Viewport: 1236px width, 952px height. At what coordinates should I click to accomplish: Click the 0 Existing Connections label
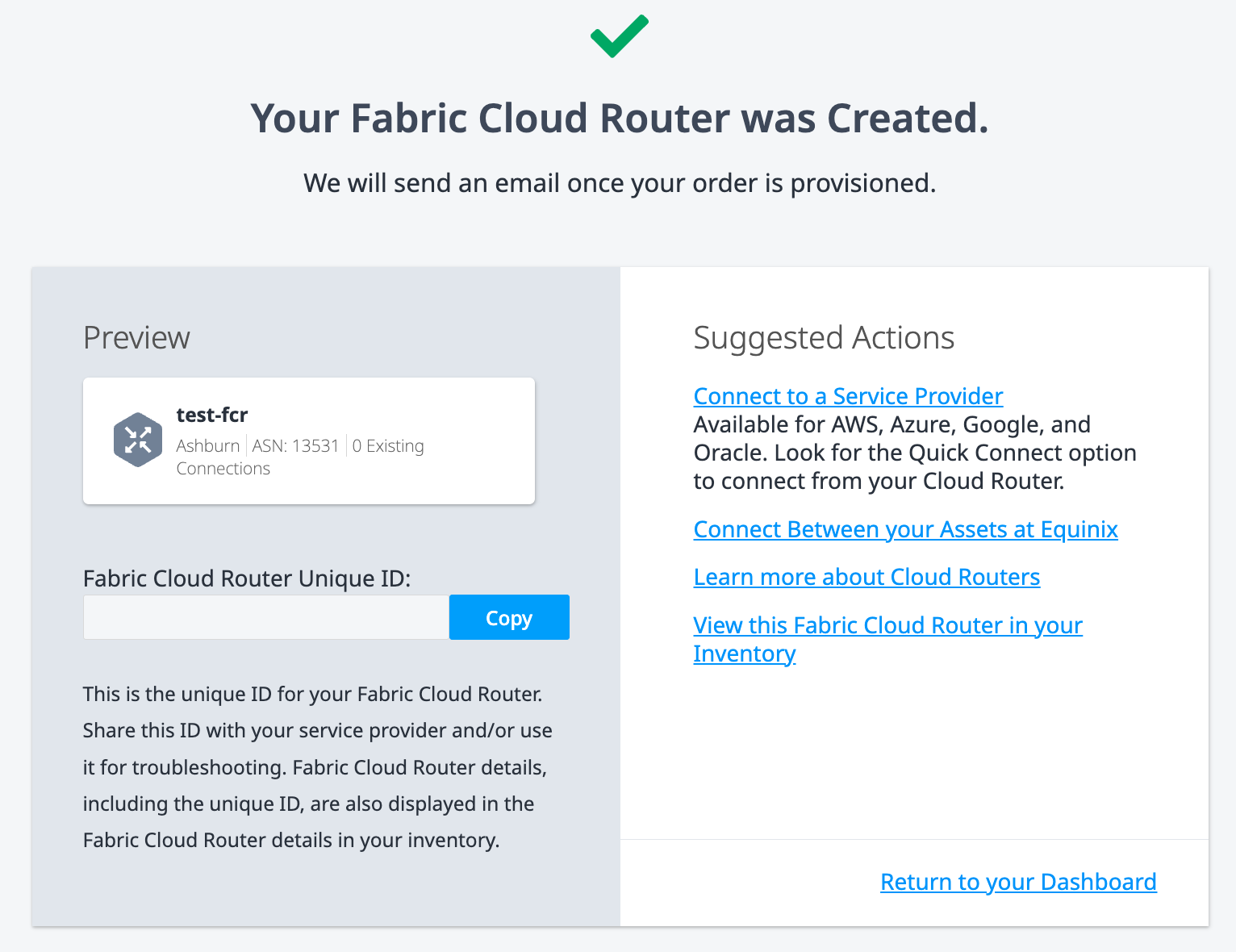pyautogui.click(x=300, y=457)
